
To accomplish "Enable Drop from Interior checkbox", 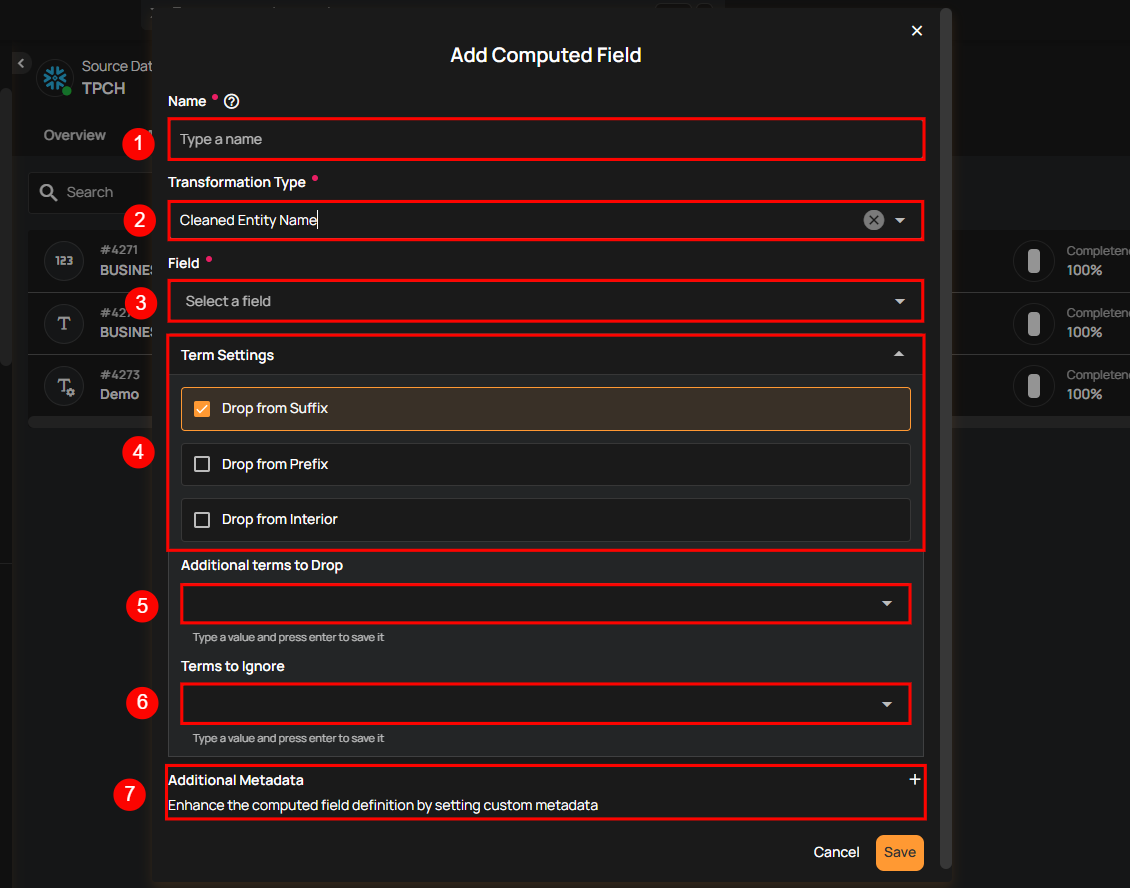I will pyautogui.click(x=202, y=520).
